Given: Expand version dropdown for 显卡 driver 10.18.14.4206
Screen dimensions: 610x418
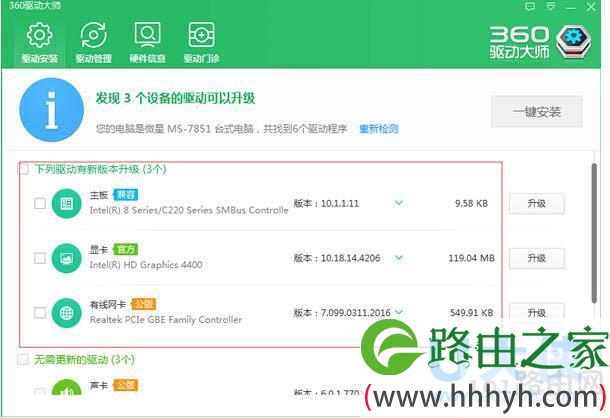Looking at the screenshot, I should pyautogui.click(x=398, y=257).
